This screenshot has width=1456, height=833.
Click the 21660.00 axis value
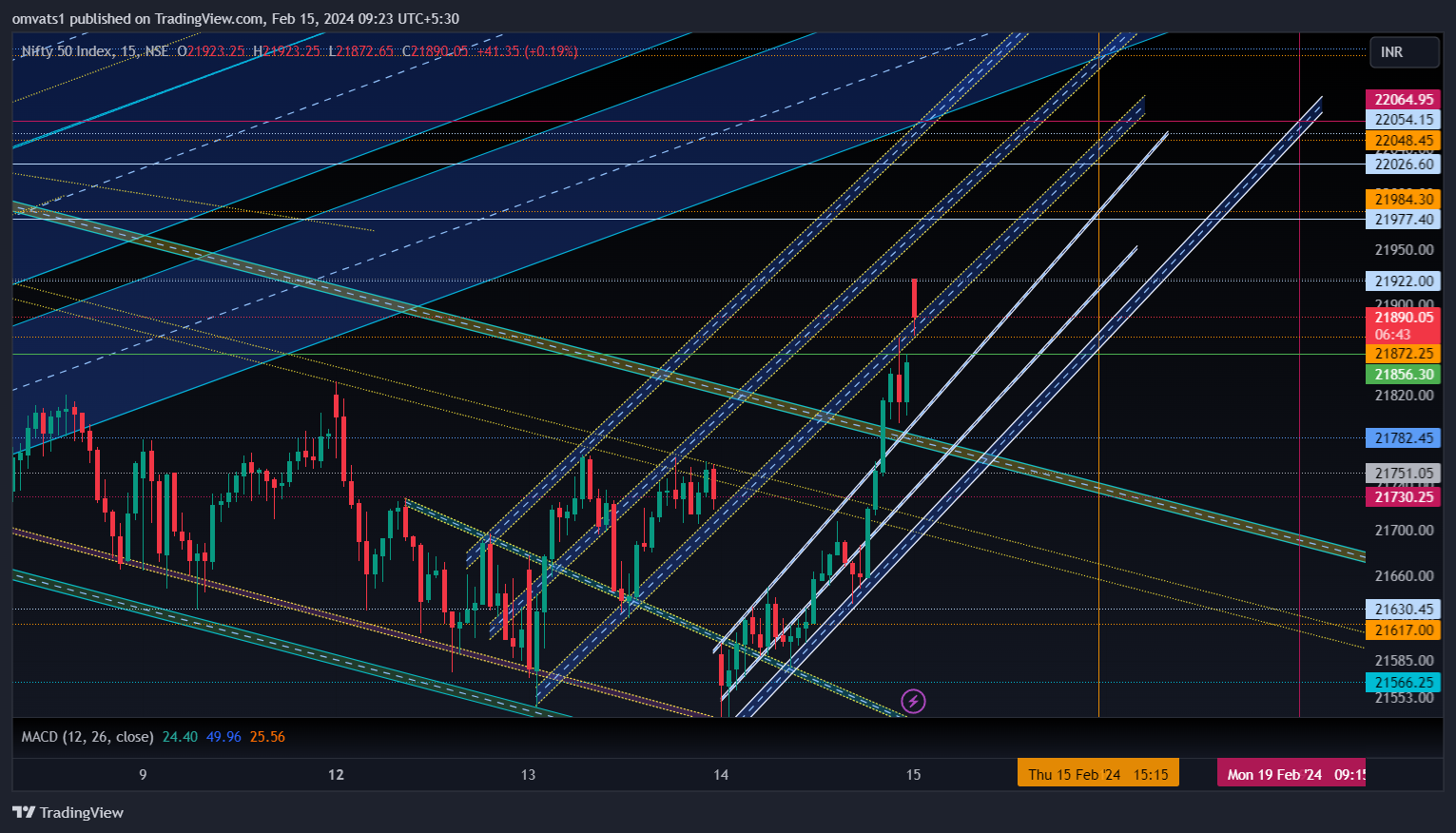point(1404,576)
